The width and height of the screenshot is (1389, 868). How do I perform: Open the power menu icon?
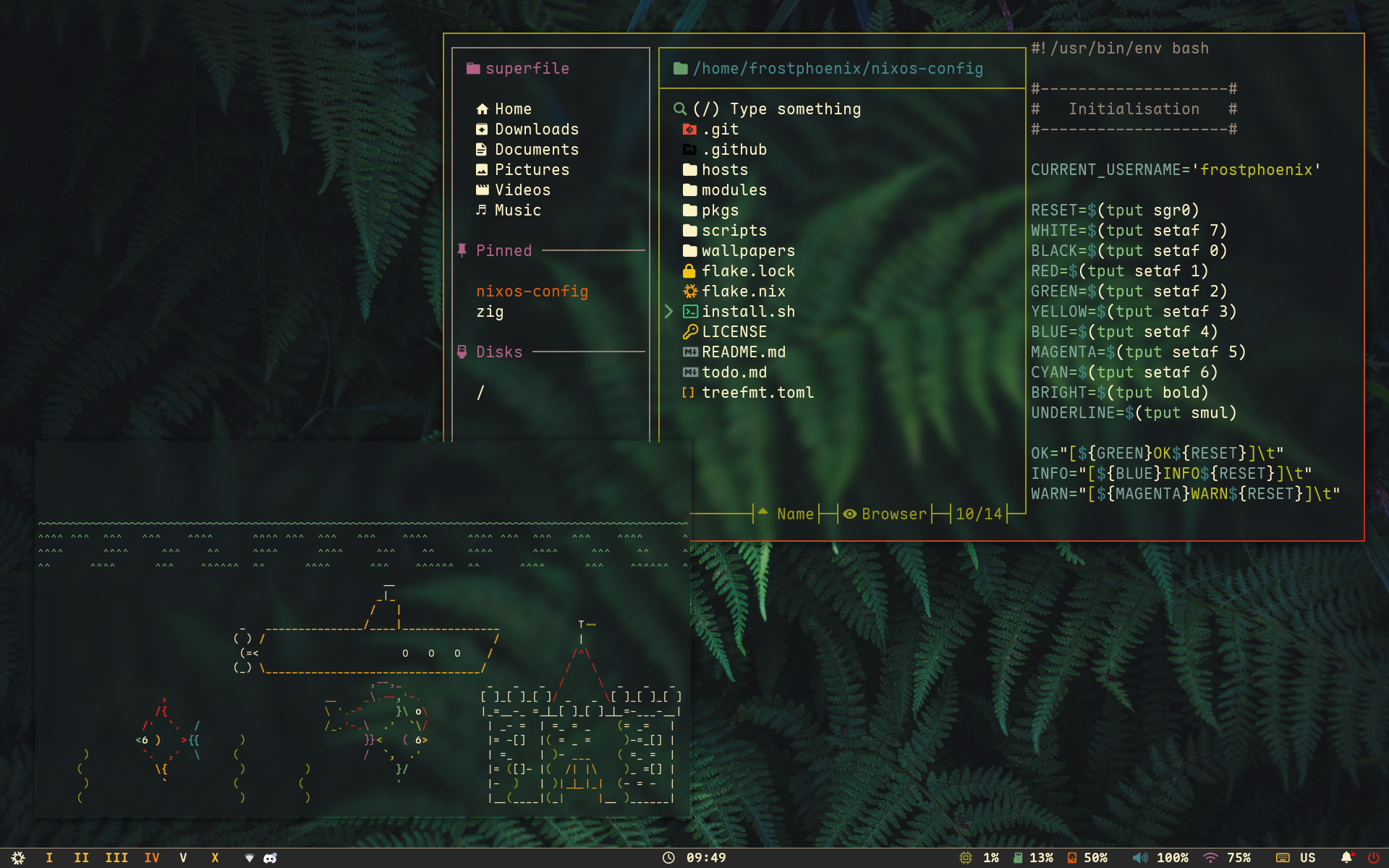click(x=1373, y=858)
